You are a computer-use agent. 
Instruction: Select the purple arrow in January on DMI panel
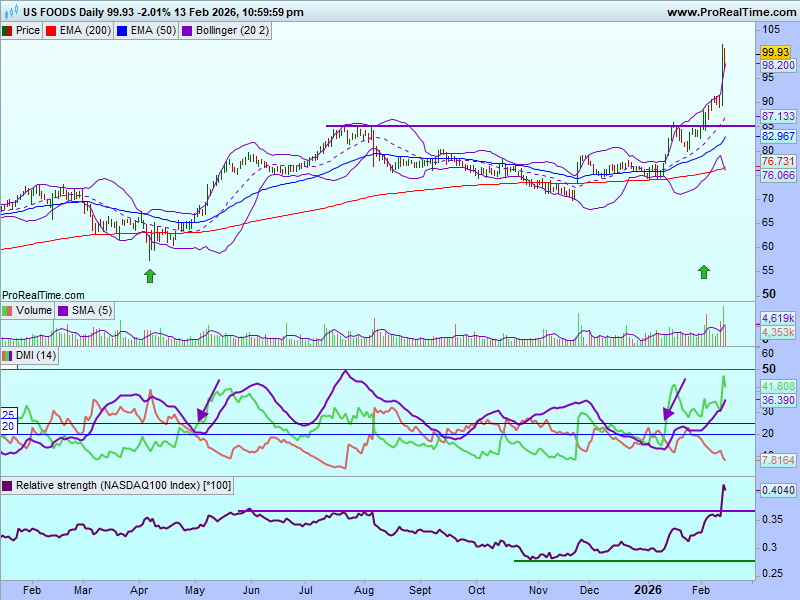[675, 399]
